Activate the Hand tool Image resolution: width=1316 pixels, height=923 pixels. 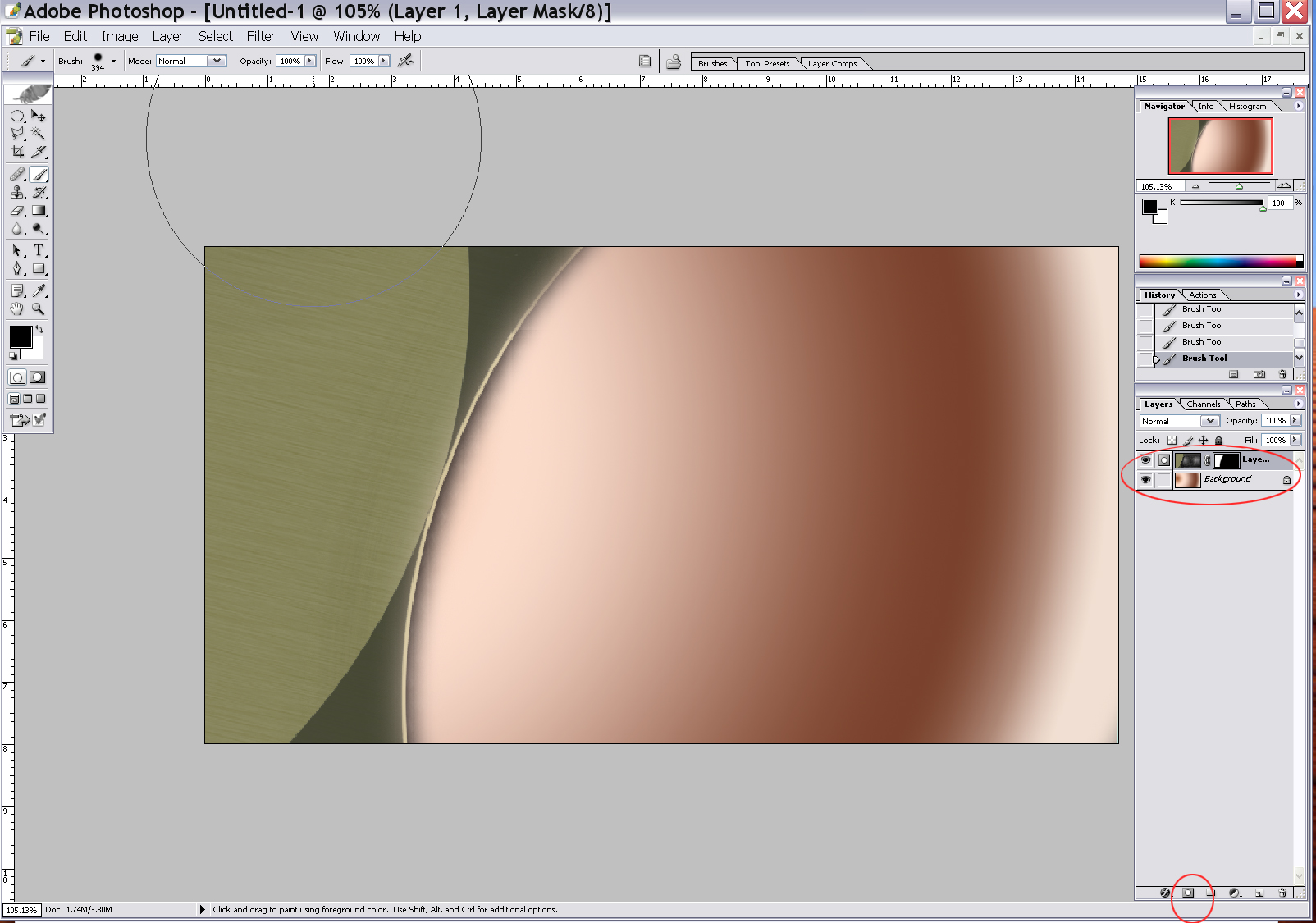point(17,308)
